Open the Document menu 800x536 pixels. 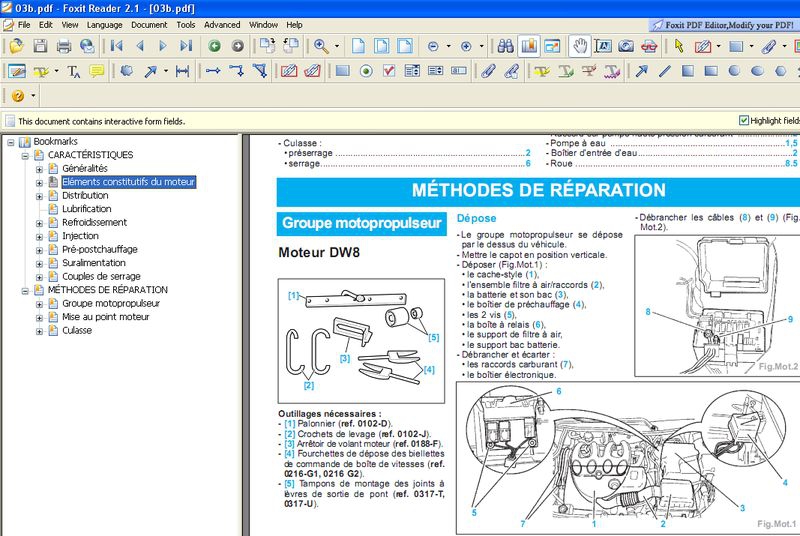point(149,24)
